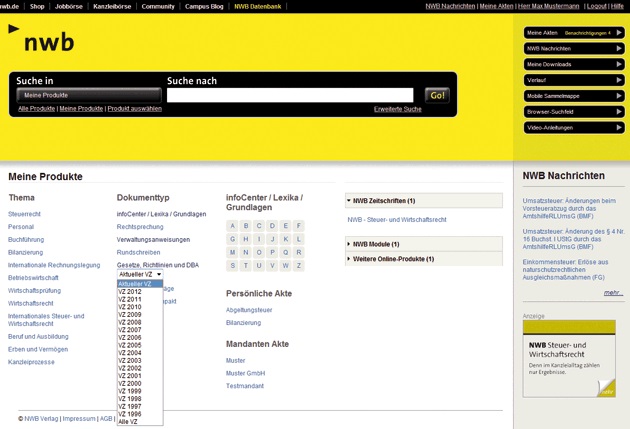Choose VZ 2012 from the dropdown list
The width and height of the screenshot is (630, 429).
coord(130,291)
